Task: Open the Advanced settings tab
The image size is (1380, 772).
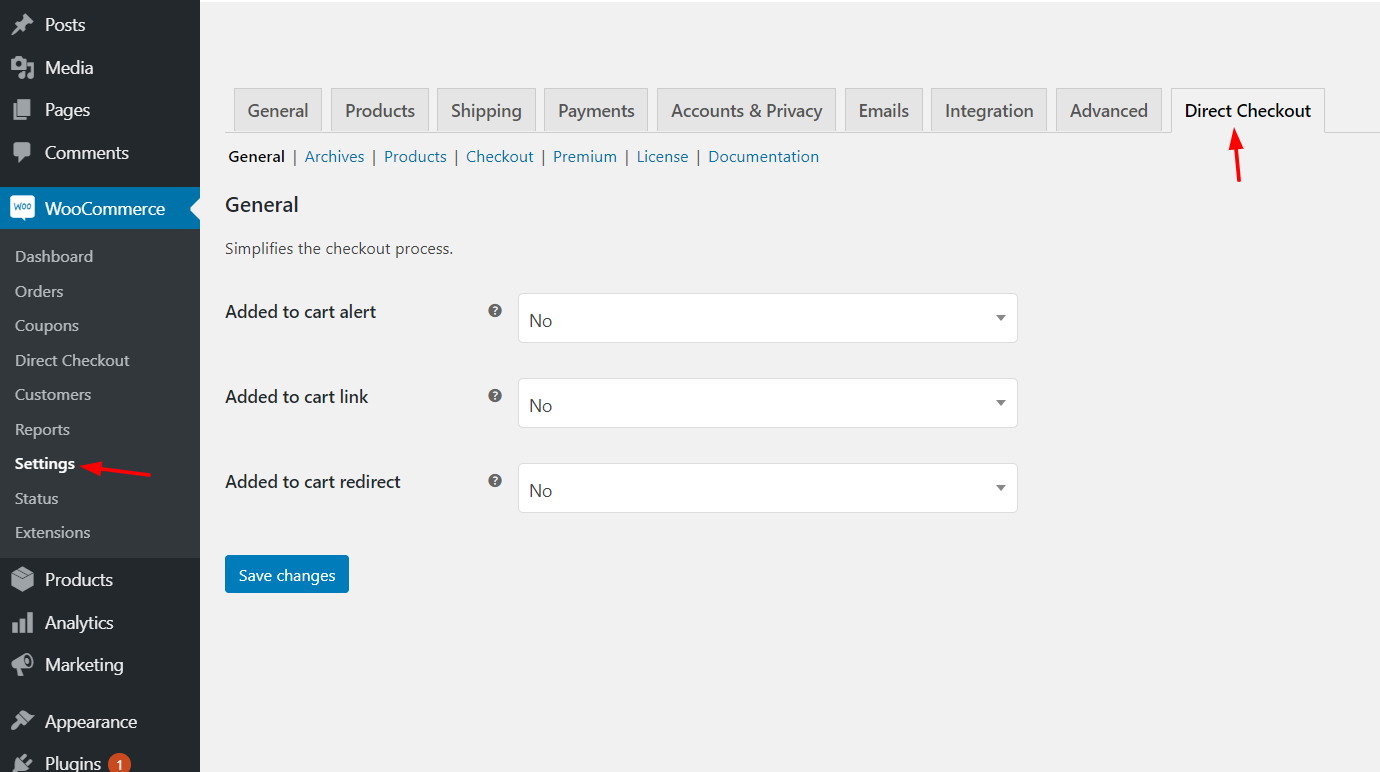Action: (x=1109, y=111)
